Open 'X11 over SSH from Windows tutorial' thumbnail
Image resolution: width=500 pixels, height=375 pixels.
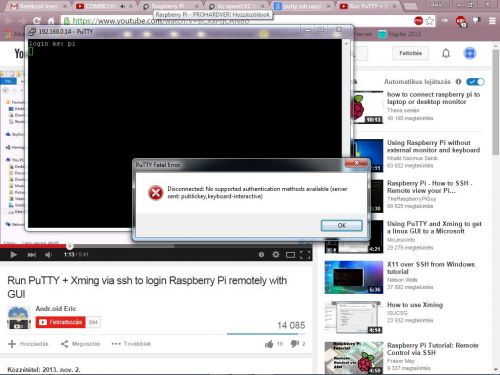[x=354, y=277]
